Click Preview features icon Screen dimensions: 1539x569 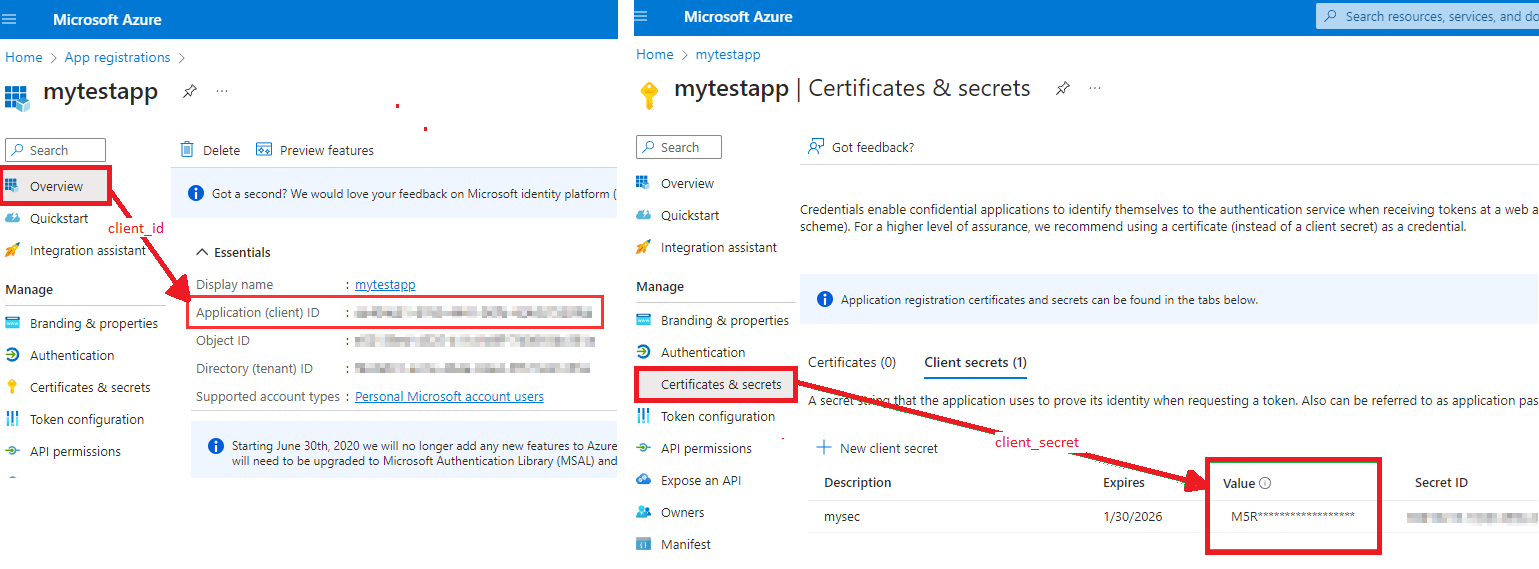point(264,150)
